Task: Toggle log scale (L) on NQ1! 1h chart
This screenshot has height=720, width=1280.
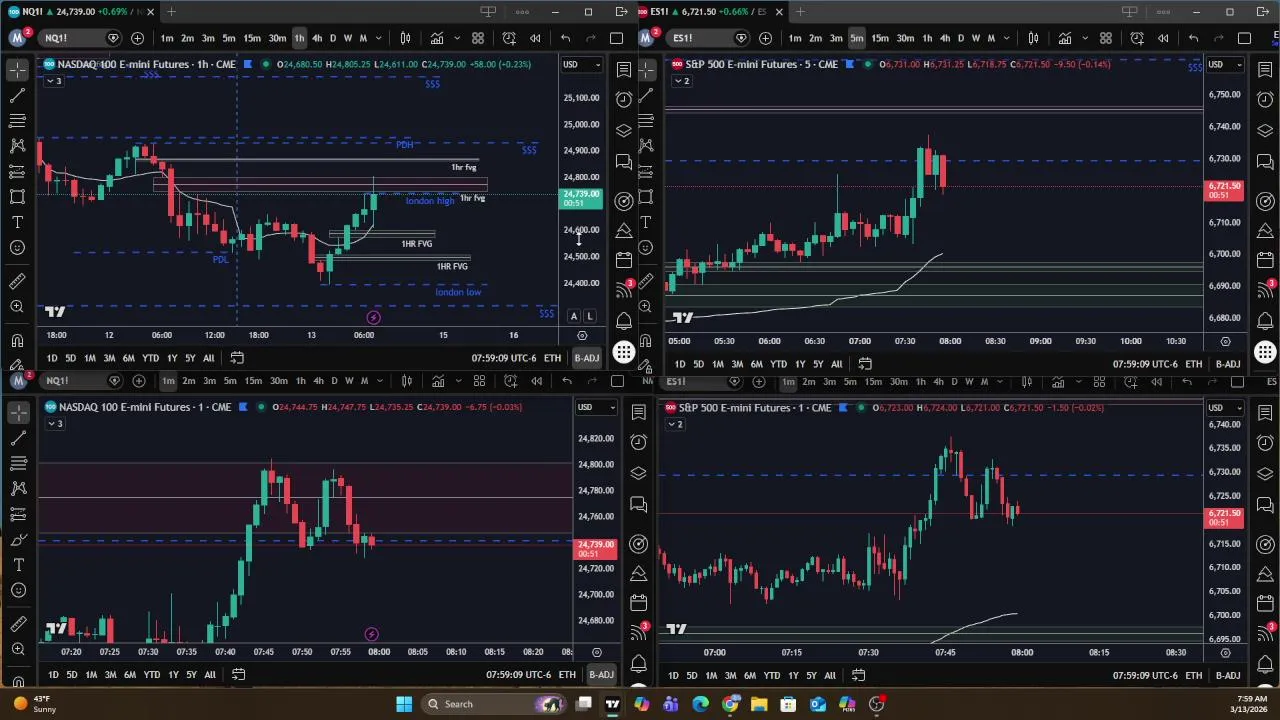Action: click(x=590, y=316)
